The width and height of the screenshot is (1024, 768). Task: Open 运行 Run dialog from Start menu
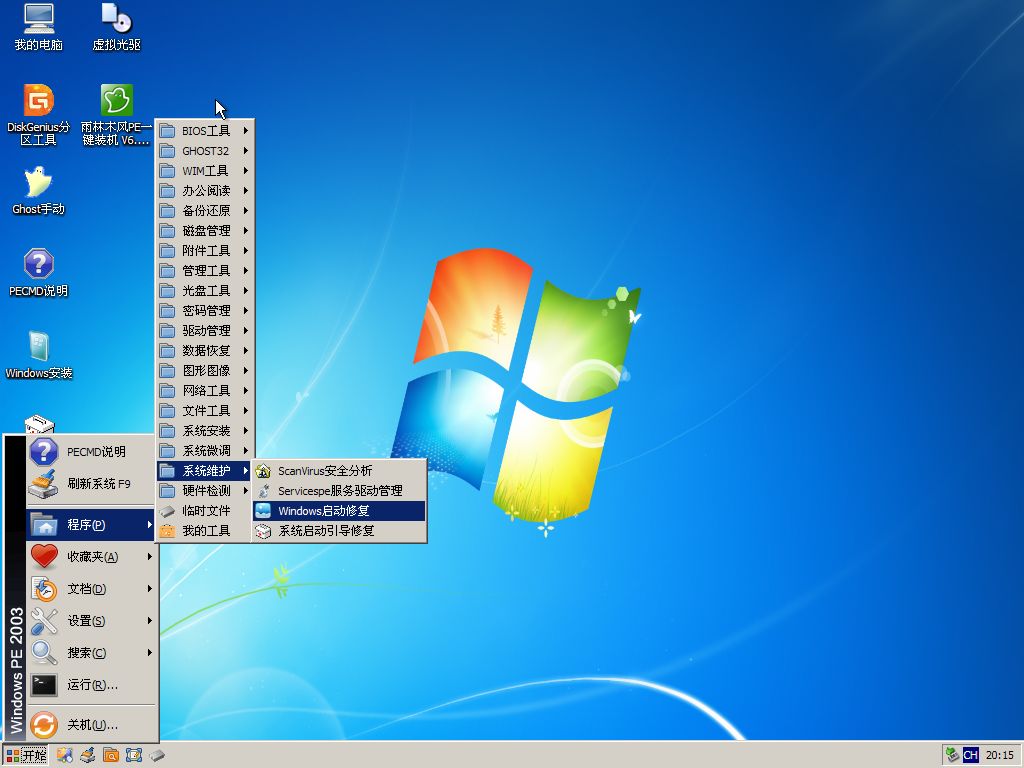click(x=92, y=685)
